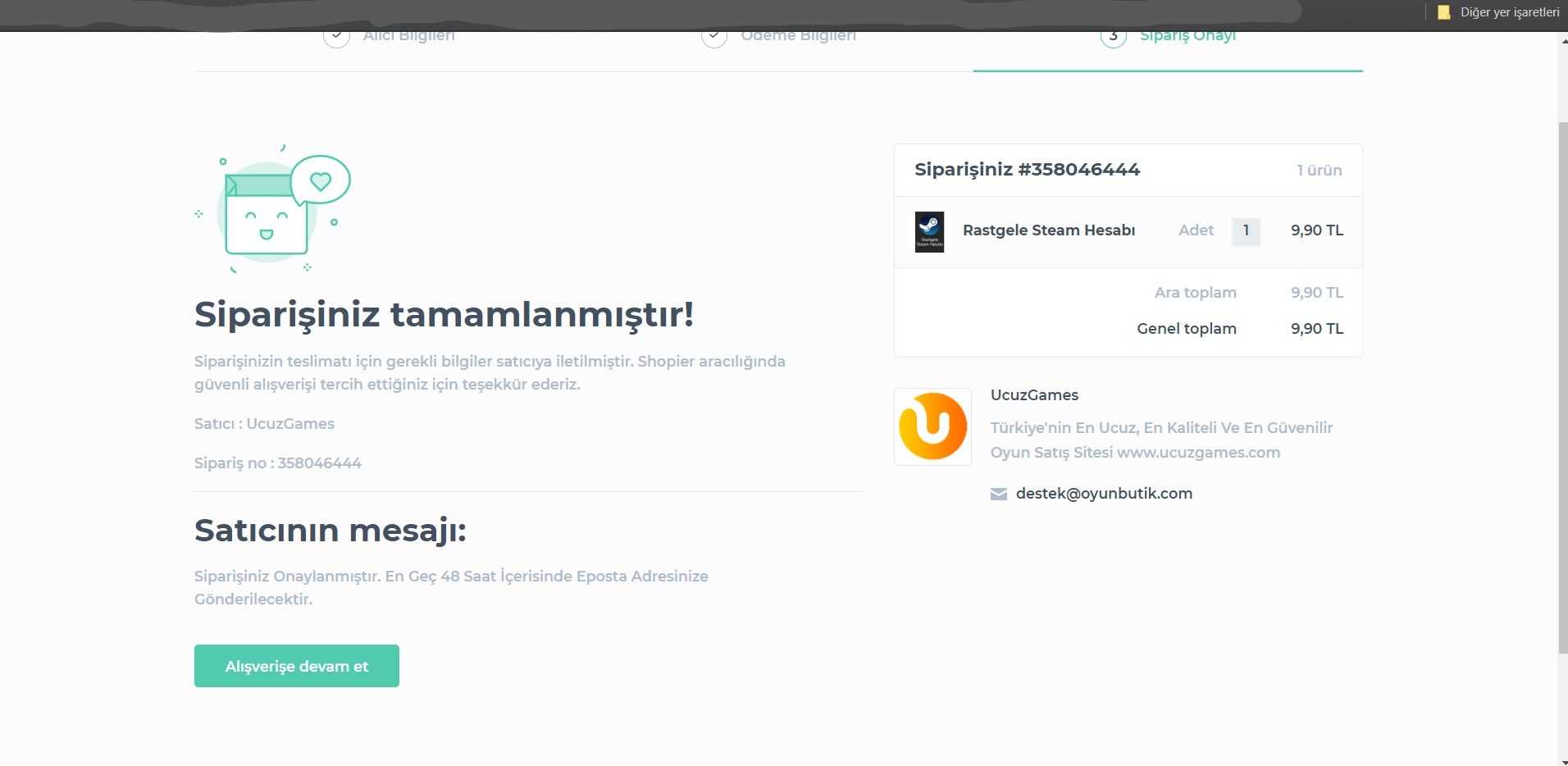Viewport: 1568px width, 766px height.
Task: Click the Sipariş no : 358046444 text
Action: pyautogui.click(x=278, y=463)
